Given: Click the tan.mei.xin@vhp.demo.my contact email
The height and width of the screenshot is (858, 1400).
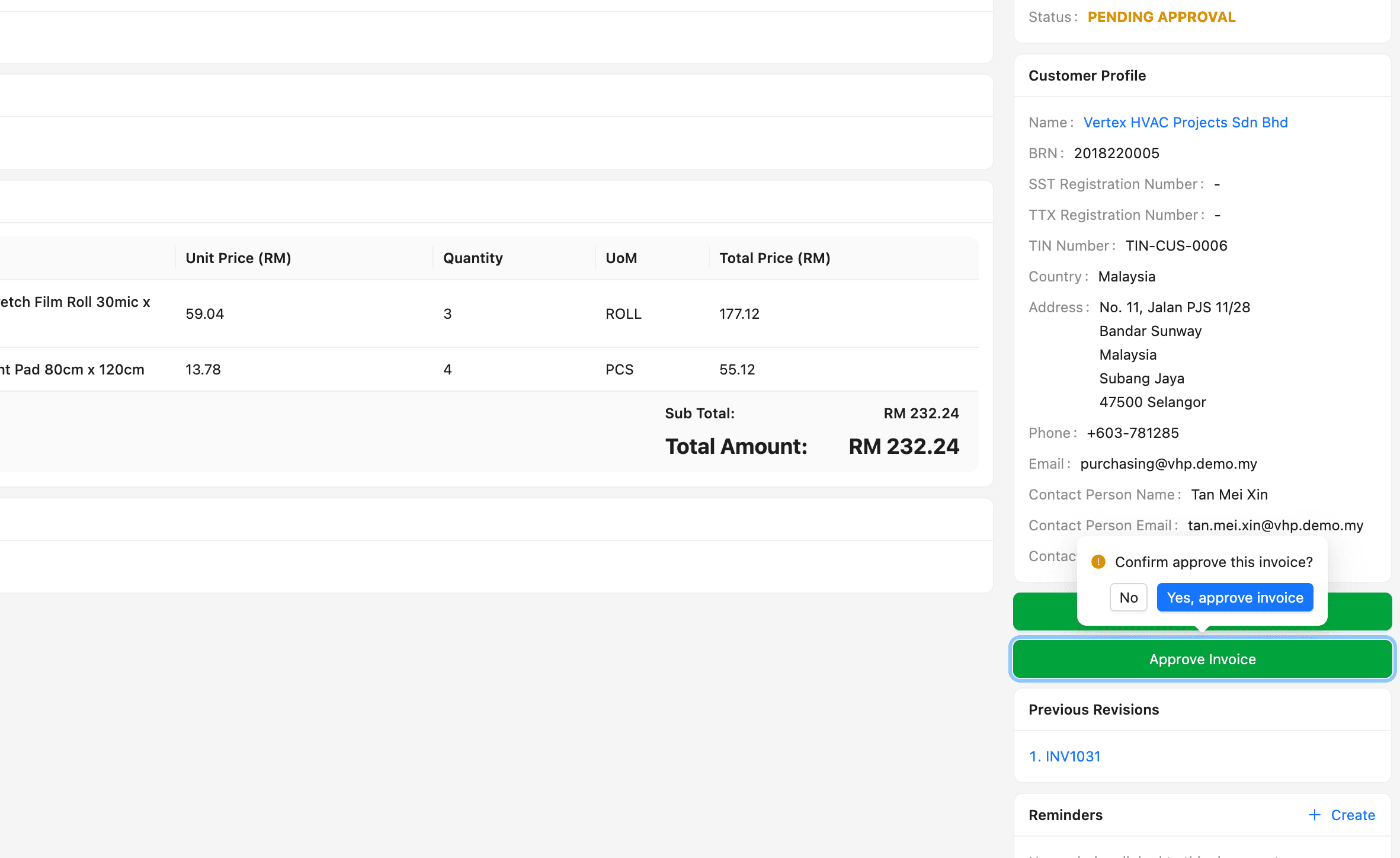Looking at the screenshot, I should pyautogui.click(x=1275, y=525).
